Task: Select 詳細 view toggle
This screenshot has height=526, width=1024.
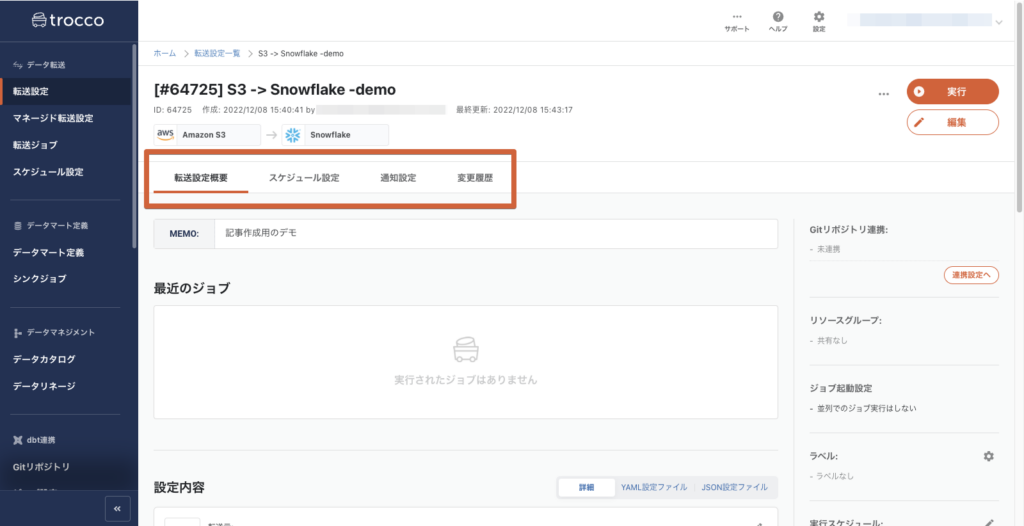Action: [x=586, y=487]
